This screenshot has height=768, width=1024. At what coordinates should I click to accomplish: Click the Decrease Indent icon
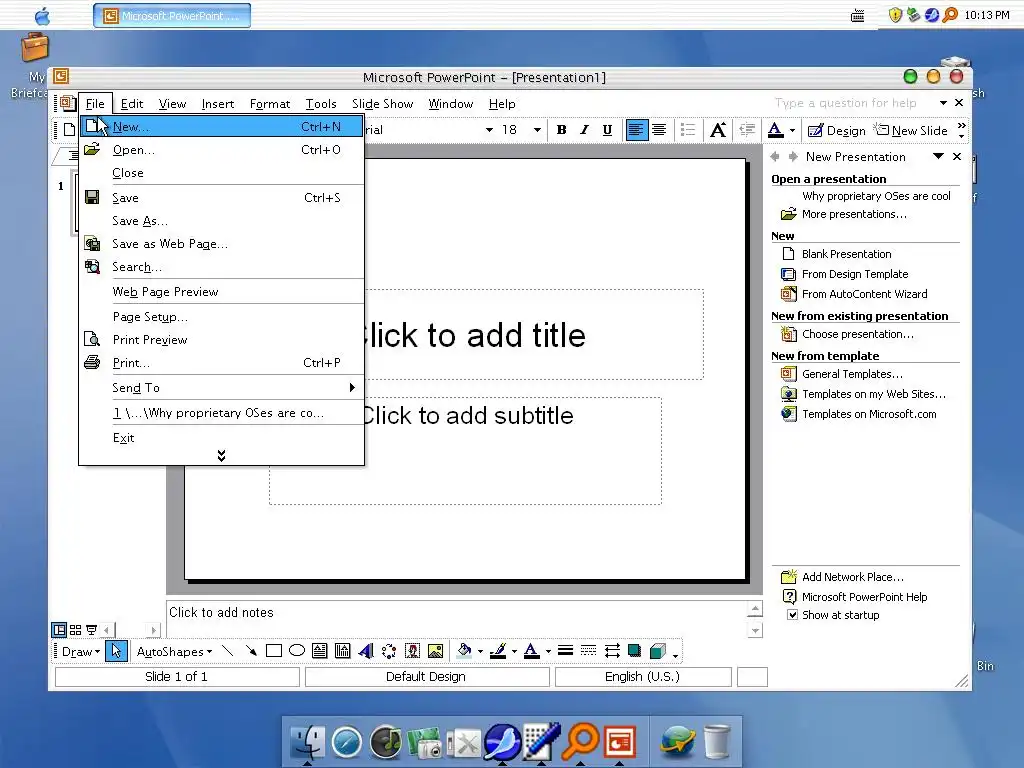coord(747,130)
